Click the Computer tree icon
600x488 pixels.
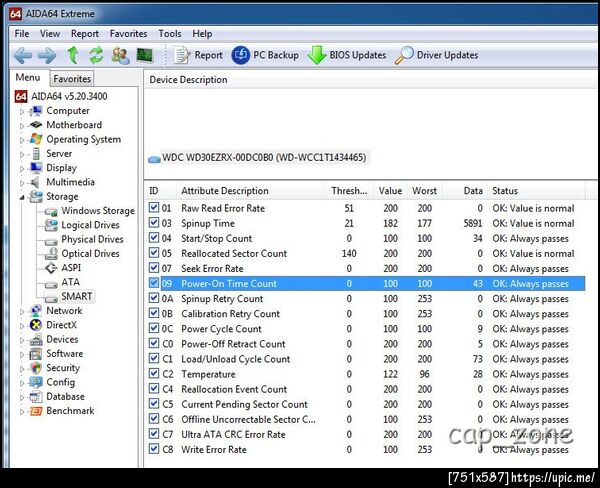[x=36, y=111]
